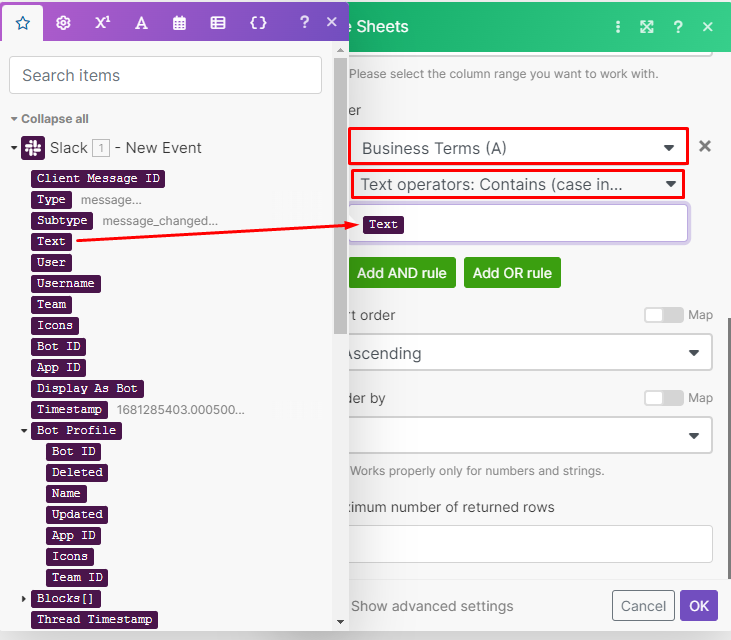Open the array functions table tab
The width and height of the screenshot is (731, 640).
click(x=218, y=23)
